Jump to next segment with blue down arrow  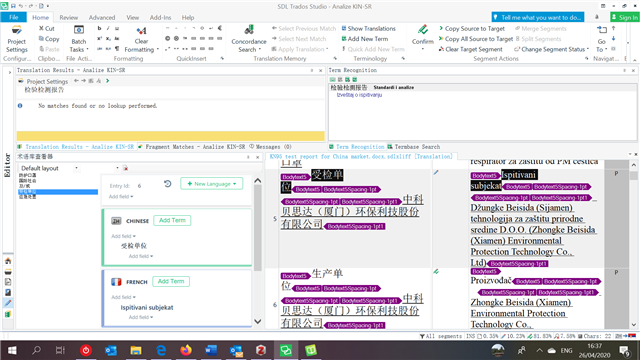tap(613, 38)
